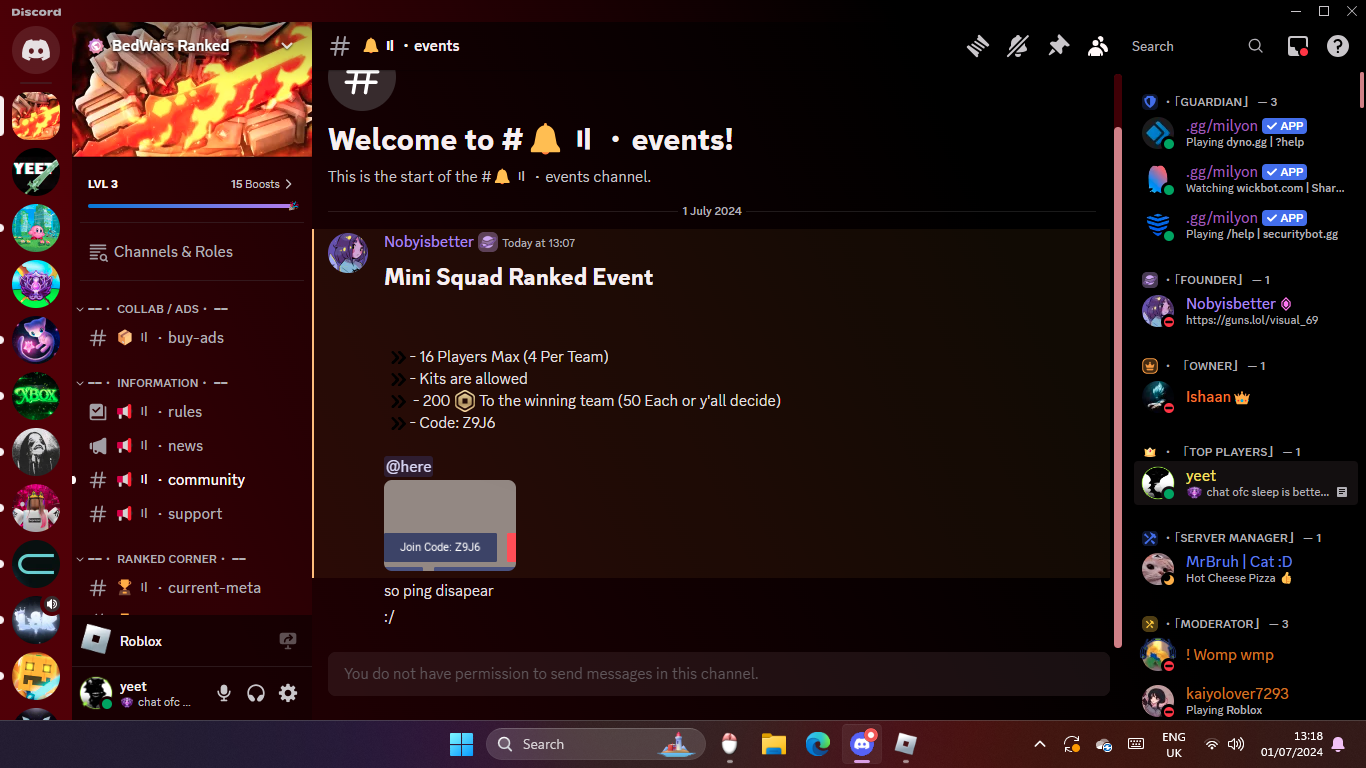Click Nobyisbetter's avatar in the message
The width and height of the screenshot is (1366, 768).
point(348,253)
